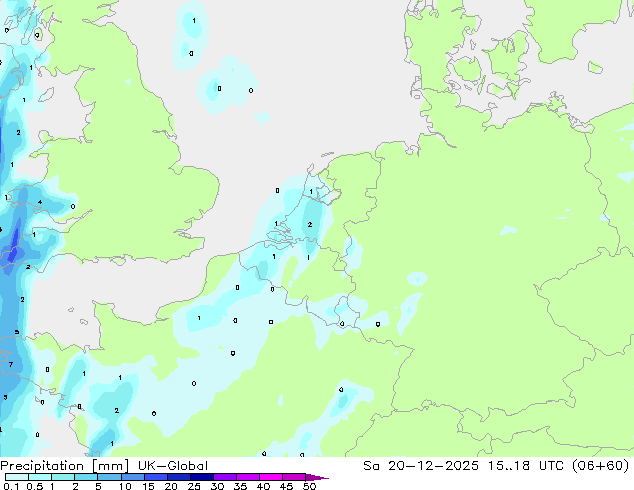Click the '35' legend scale label
Viewport: 634px width, 490px height.
240,486
